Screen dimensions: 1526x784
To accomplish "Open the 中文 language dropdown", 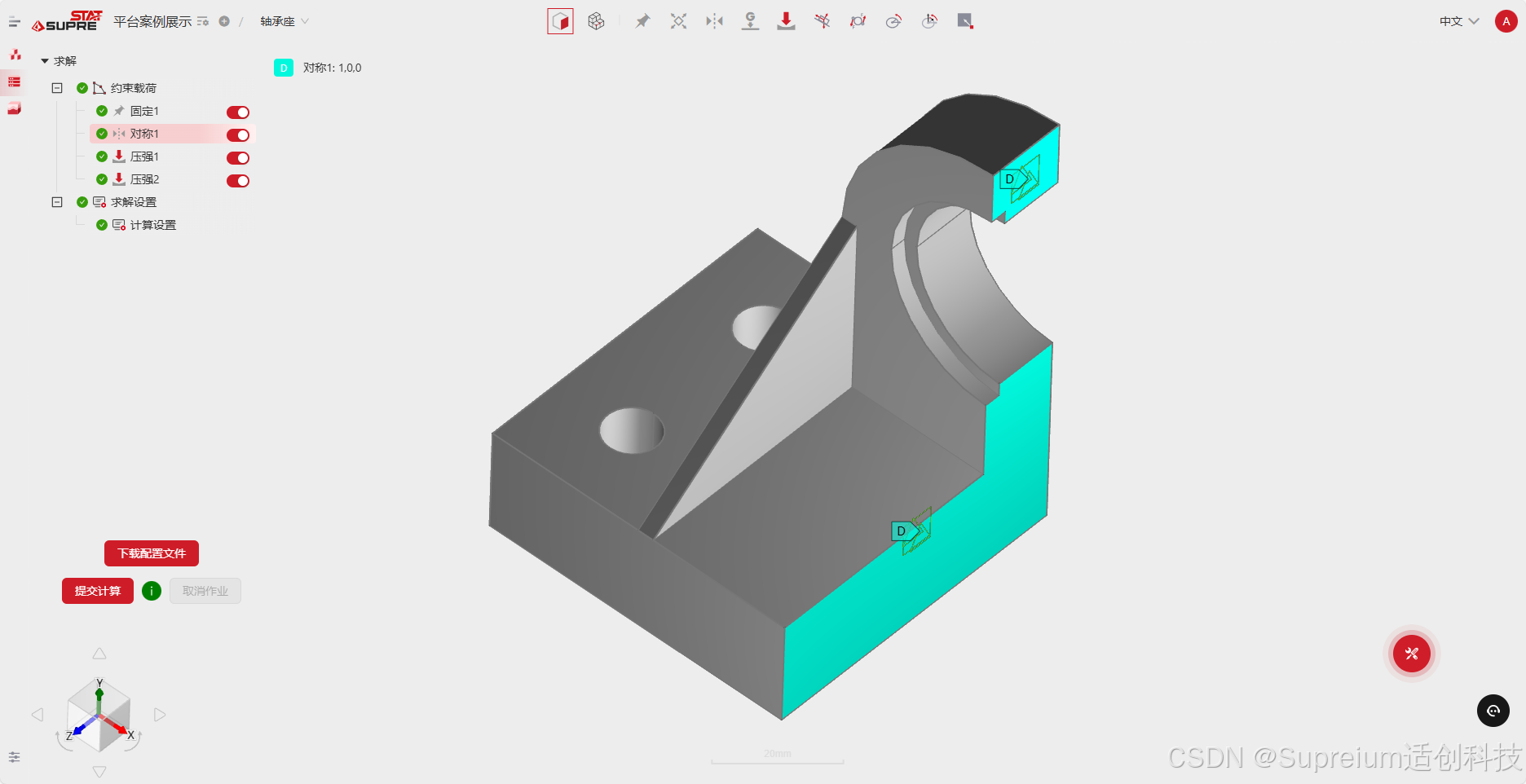I will 1459,21.
